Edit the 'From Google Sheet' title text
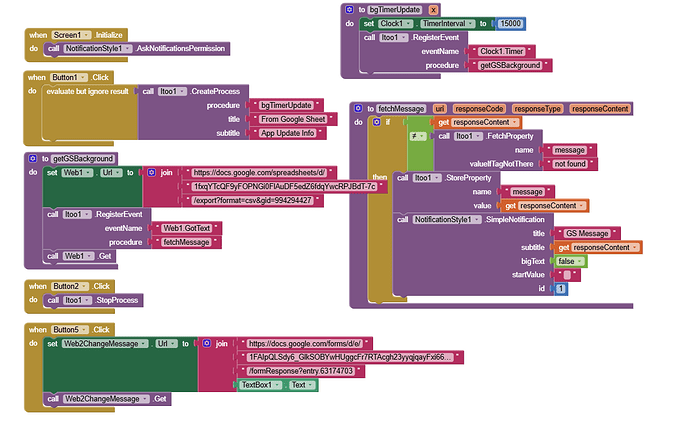Image resolution: width=690 pixels, height=424 pixels. (x=293, y=119)
